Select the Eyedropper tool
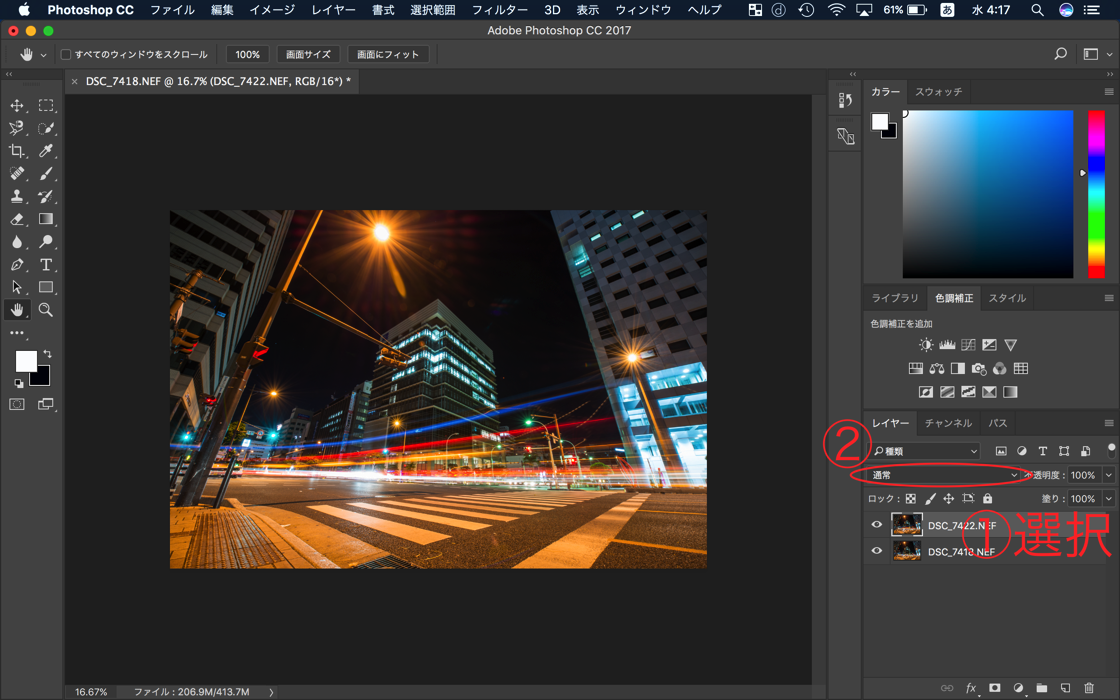Viewport: 1120px width, 700px height. coord(46,151)
